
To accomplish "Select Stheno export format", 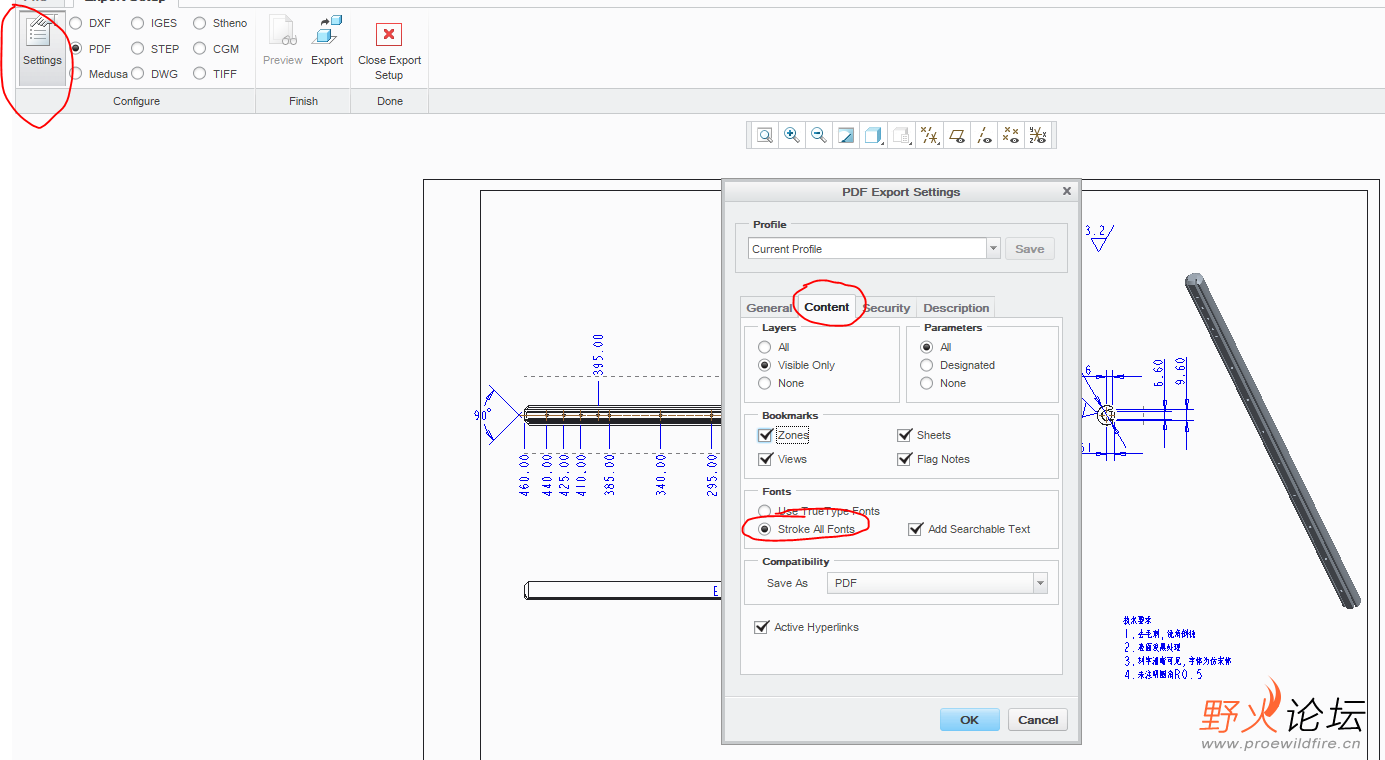I will pyautogui.click(x=200, y=23).
